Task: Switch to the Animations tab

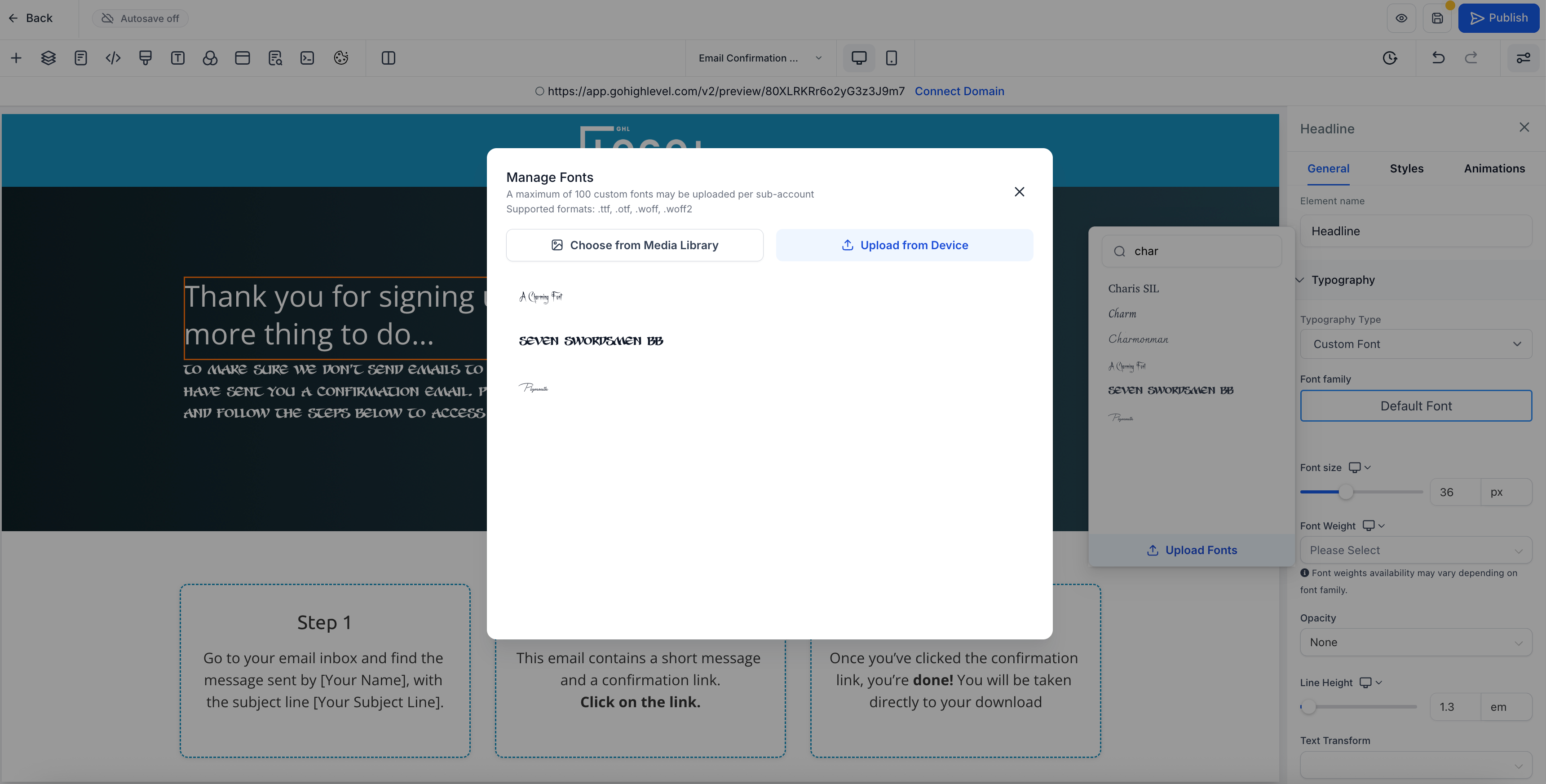Action: pos(1494,168)
